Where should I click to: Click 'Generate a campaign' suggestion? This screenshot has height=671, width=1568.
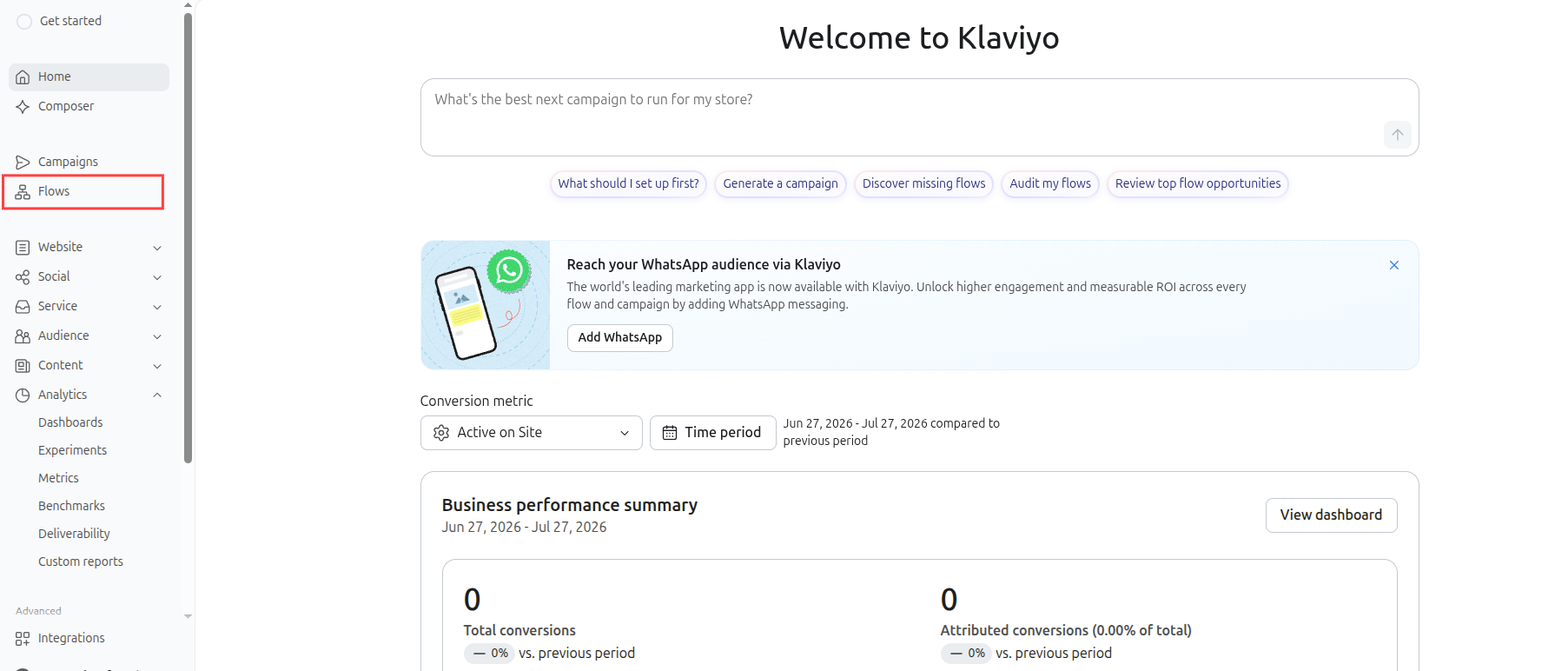coord(780,183)
